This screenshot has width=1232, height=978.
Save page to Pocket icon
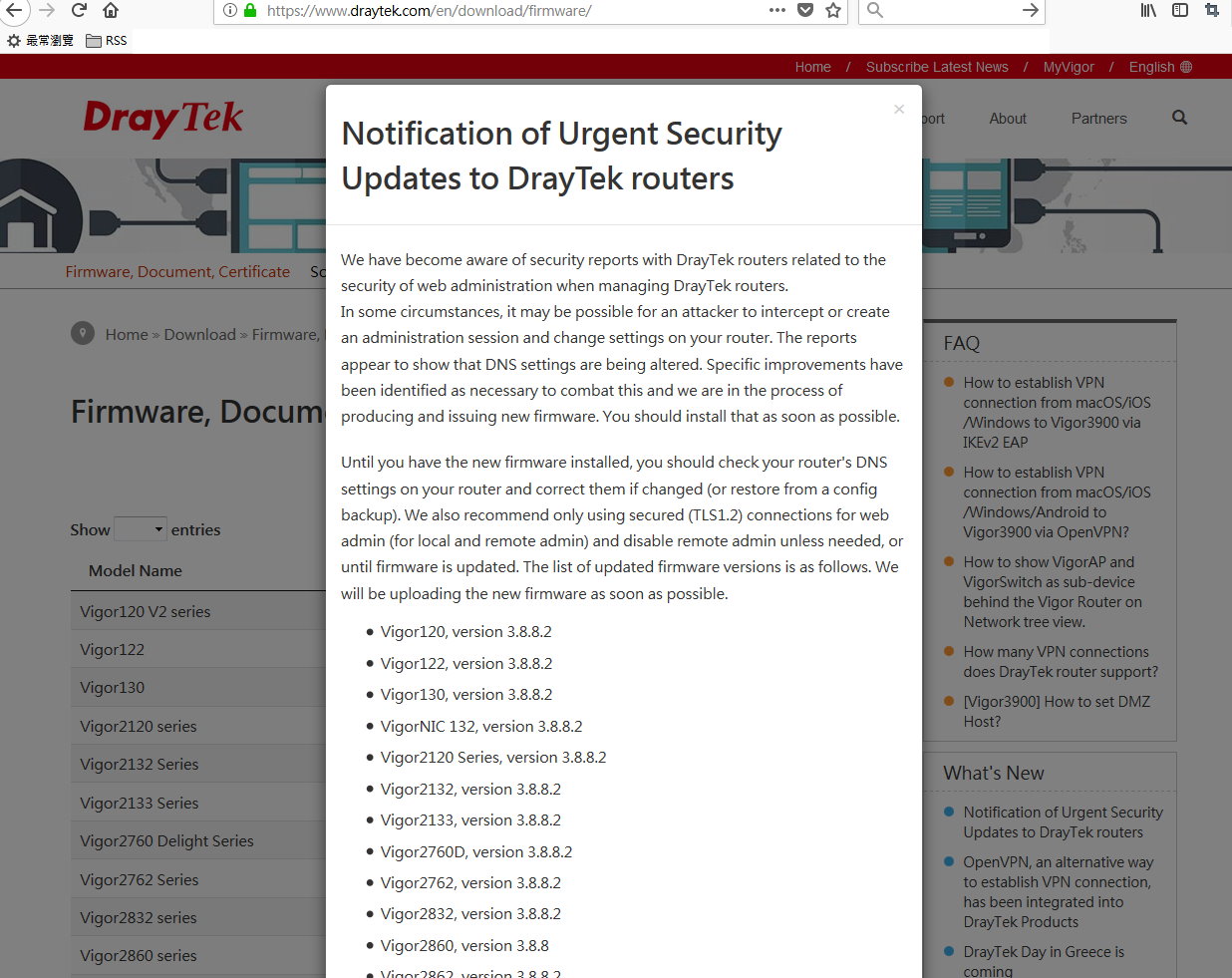click(805, 10)
